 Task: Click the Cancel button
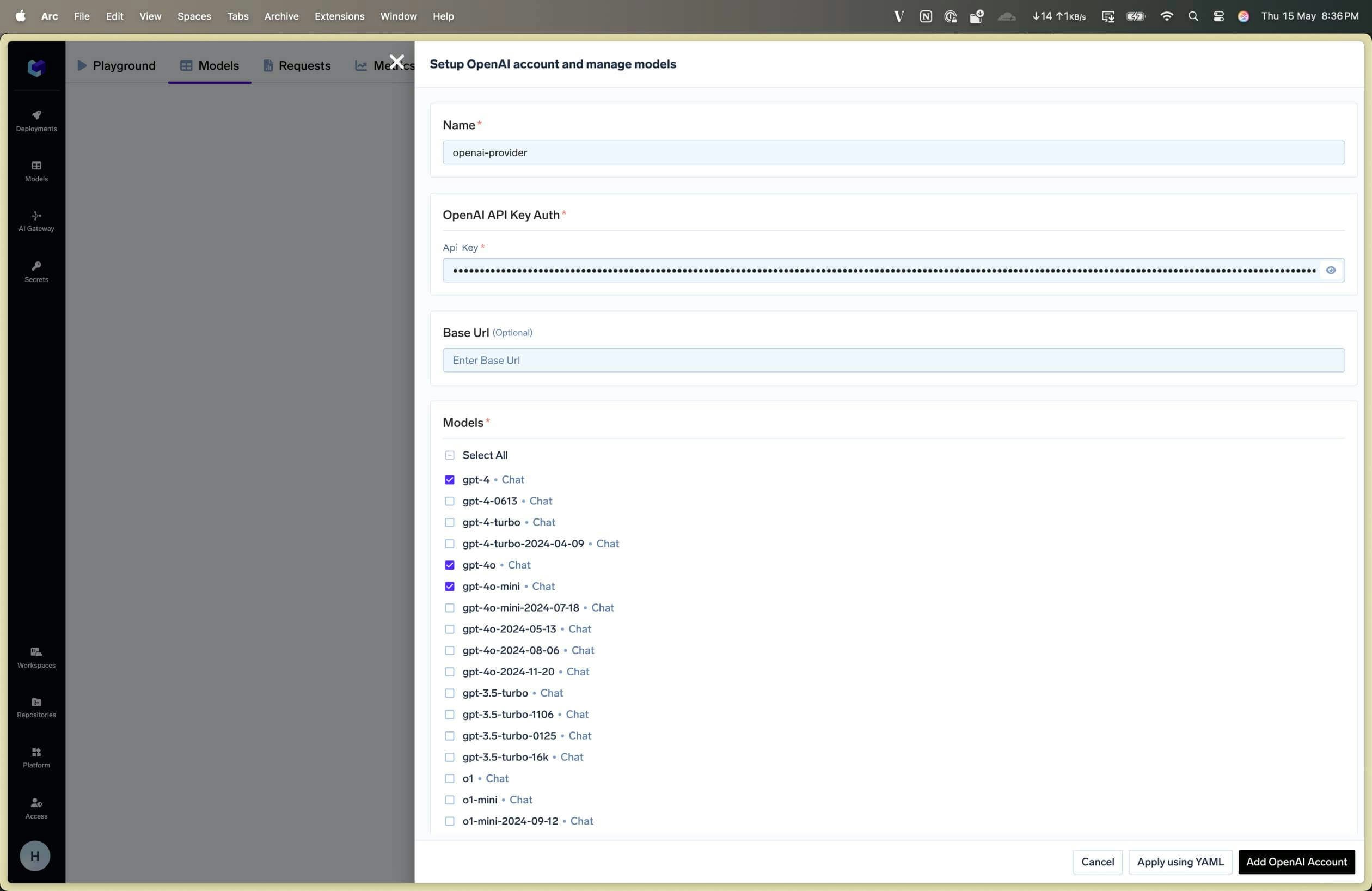[x=1098, y=862]
